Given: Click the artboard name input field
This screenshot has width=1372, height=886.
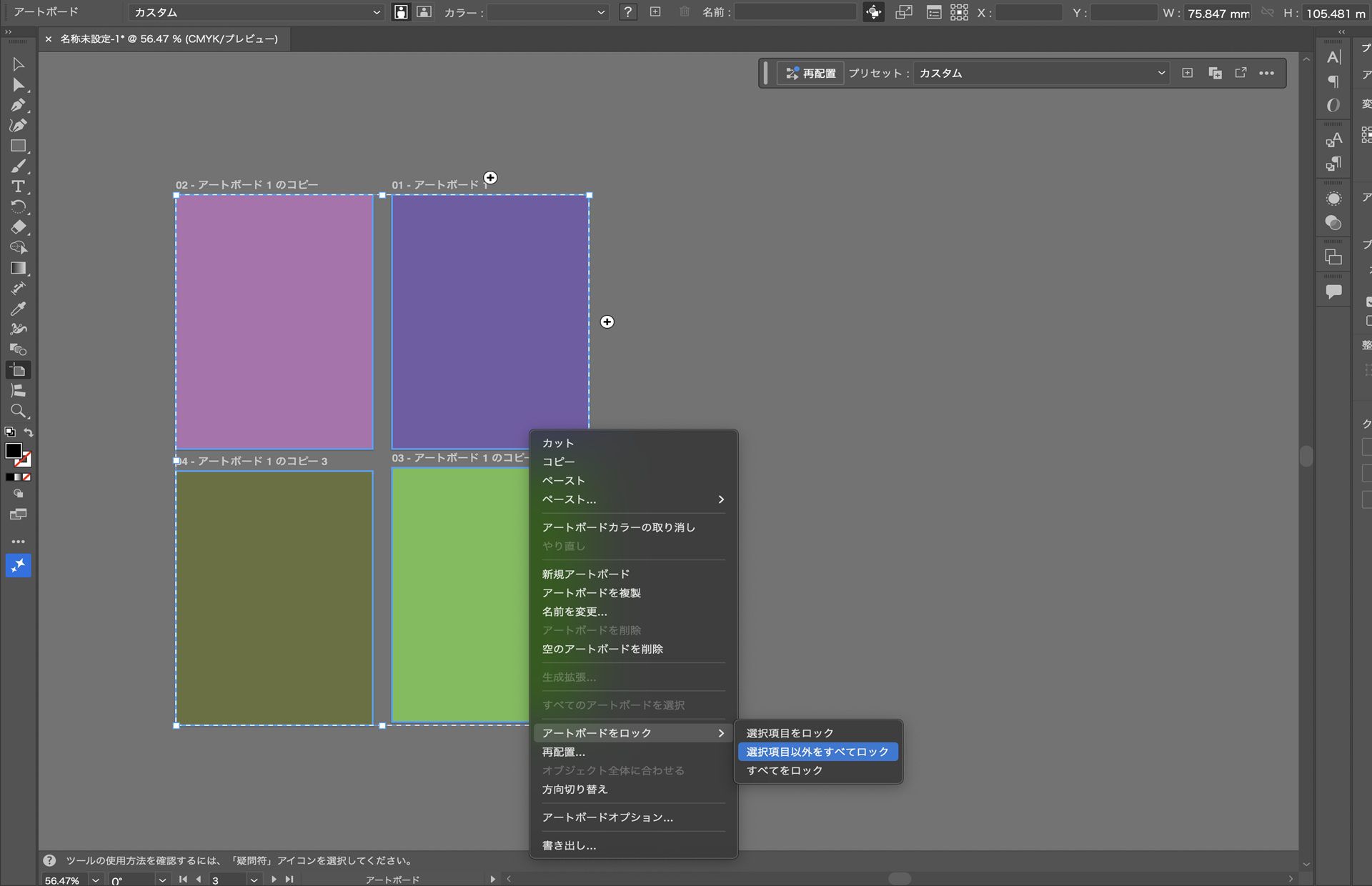Looking at the screenshot, I should [x=795, y=12].
